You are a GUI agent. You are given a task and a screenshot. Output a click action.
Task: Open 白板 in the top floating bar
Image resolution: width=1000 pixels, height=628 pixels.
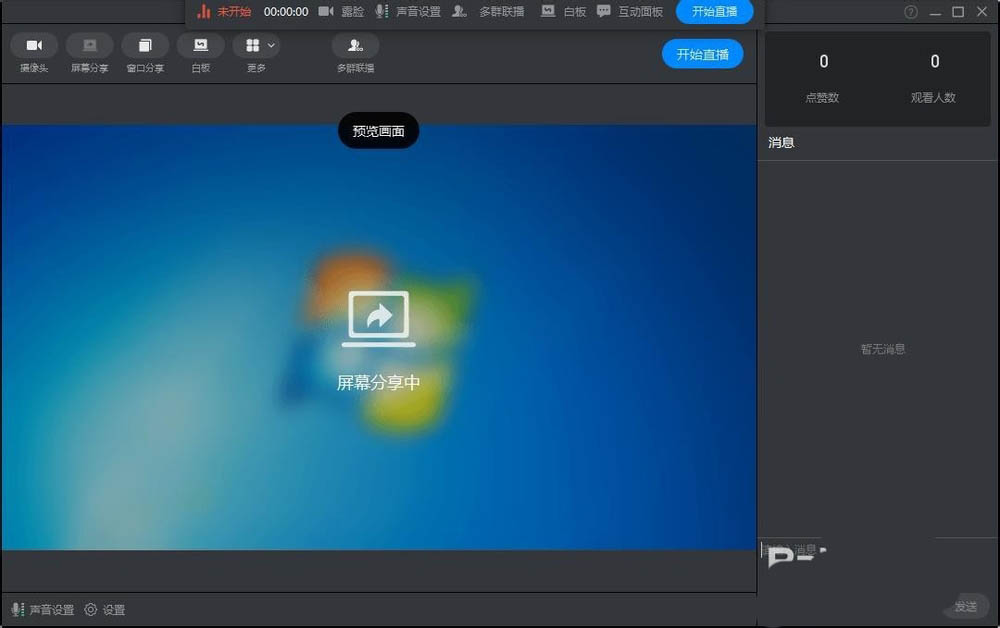[564, 11]
